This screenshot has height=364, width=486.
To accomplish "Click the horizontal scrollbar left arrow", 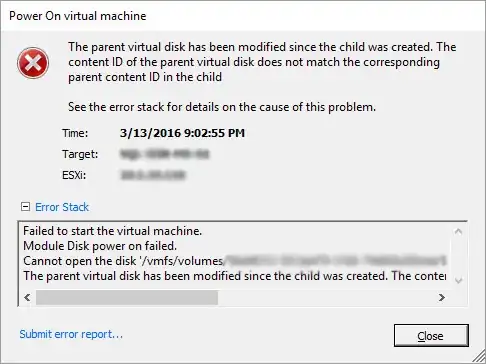I will click(x=27, y=297).
